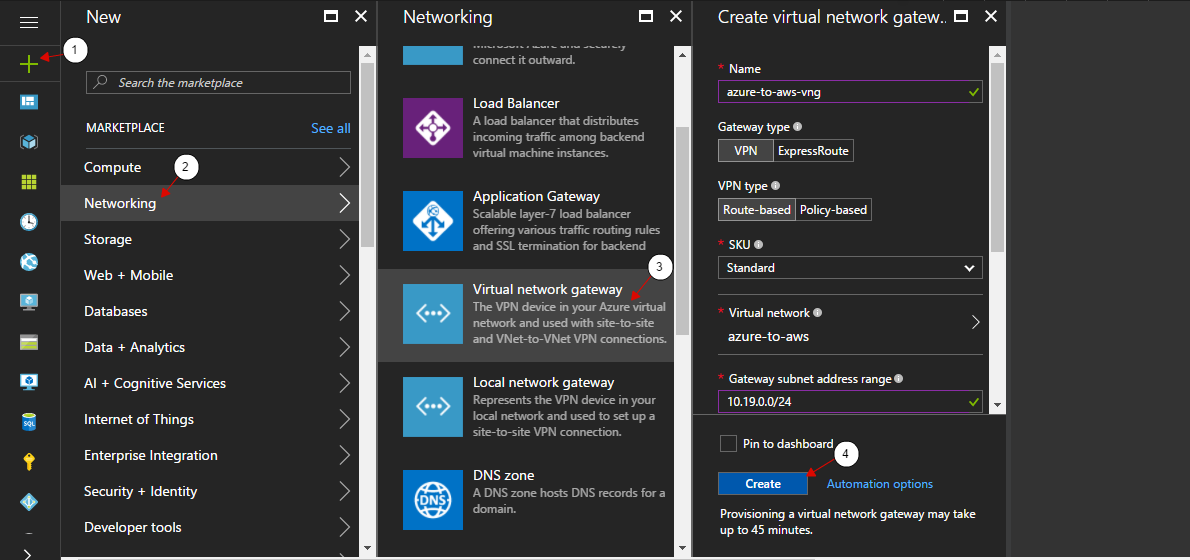Expand the sidebar More services chevron

click(29, 553)
